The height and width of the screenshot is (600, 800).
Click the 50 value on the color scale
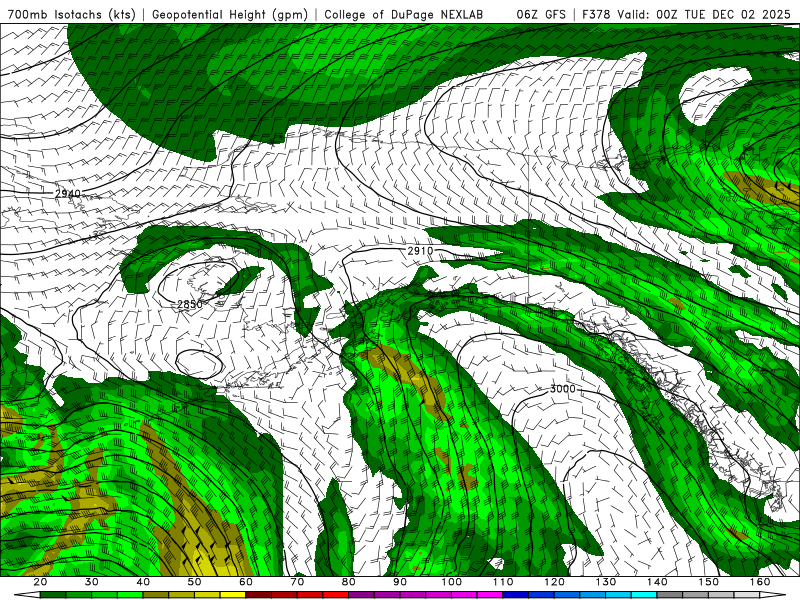pos(194,582)
